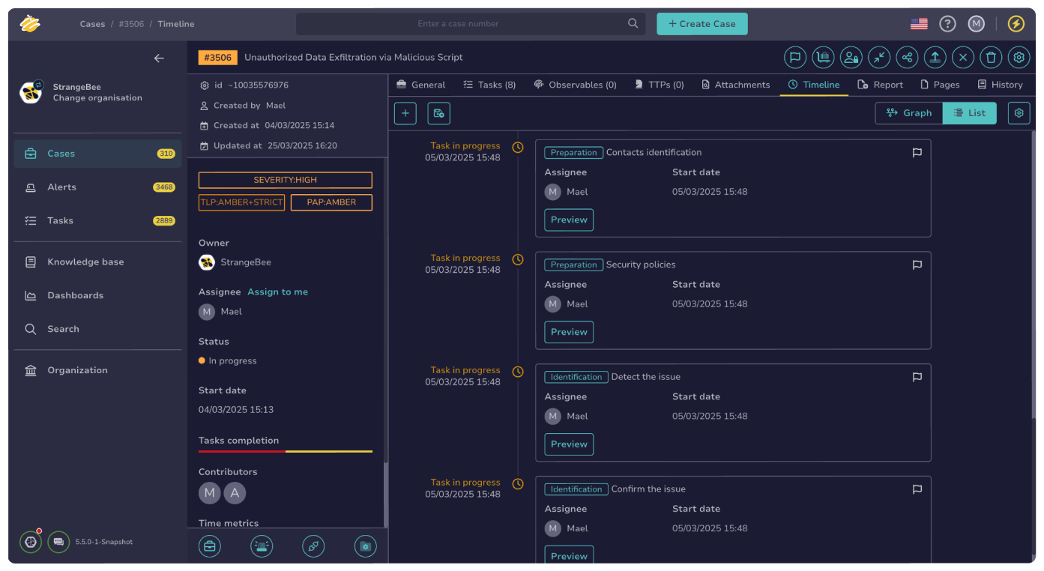This screenshot has height=571, width=1044.
Task: Open Dashboards in sidebar
Action: (x=98, y=295)
